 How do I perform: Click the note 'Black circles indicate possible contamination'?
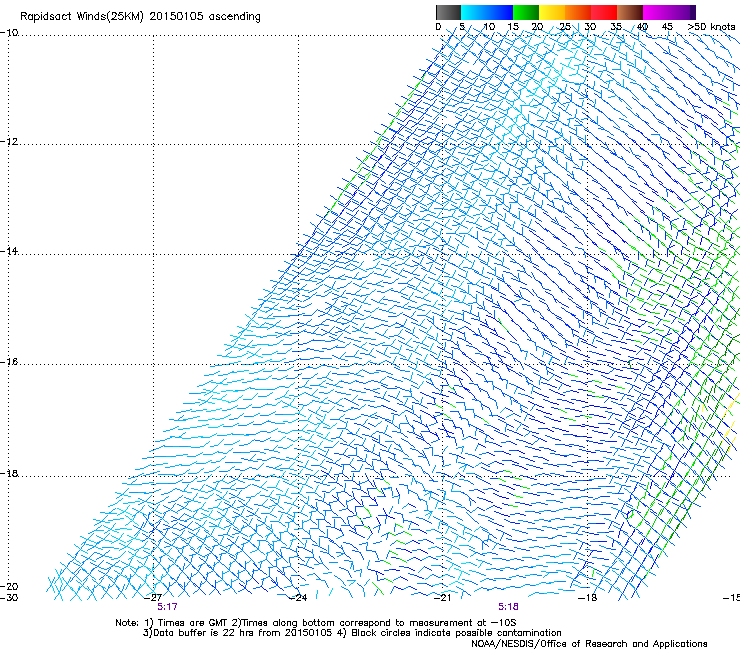click(x=456, y=633)
